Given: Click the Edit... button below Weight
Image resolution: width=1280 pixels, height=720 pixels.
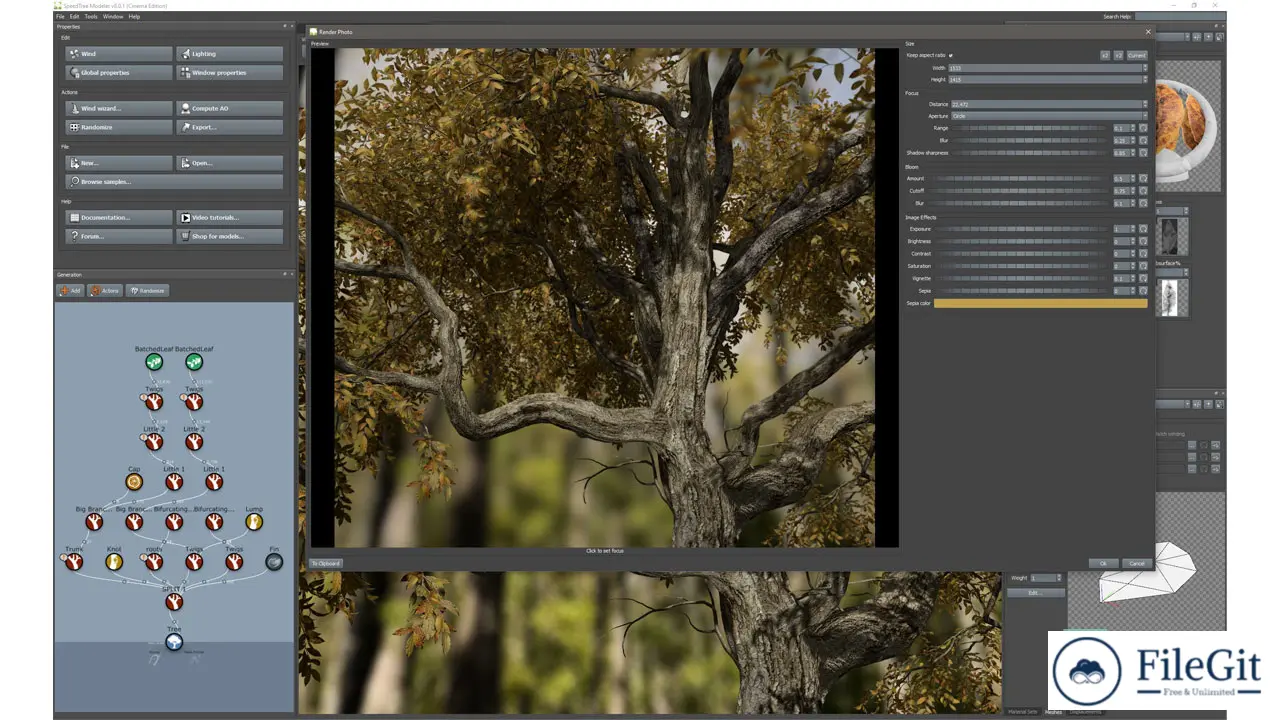Looking at the screenshot, I should 1034,593.
